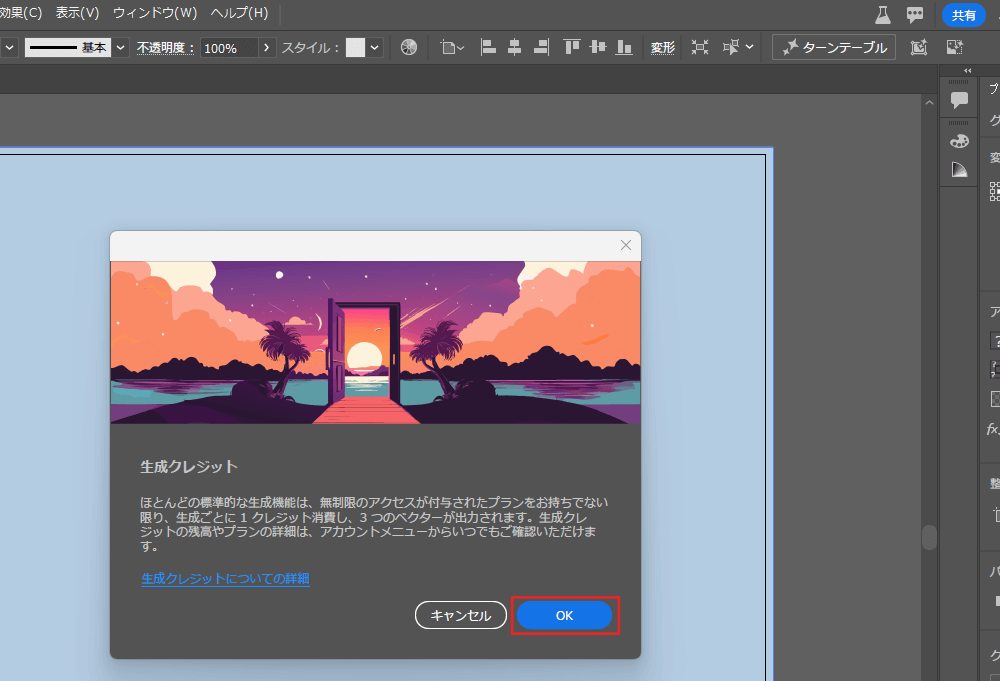Select horizontal align left icon
The height and width of the screenshot is (681, 1000).
pos(489,47)
